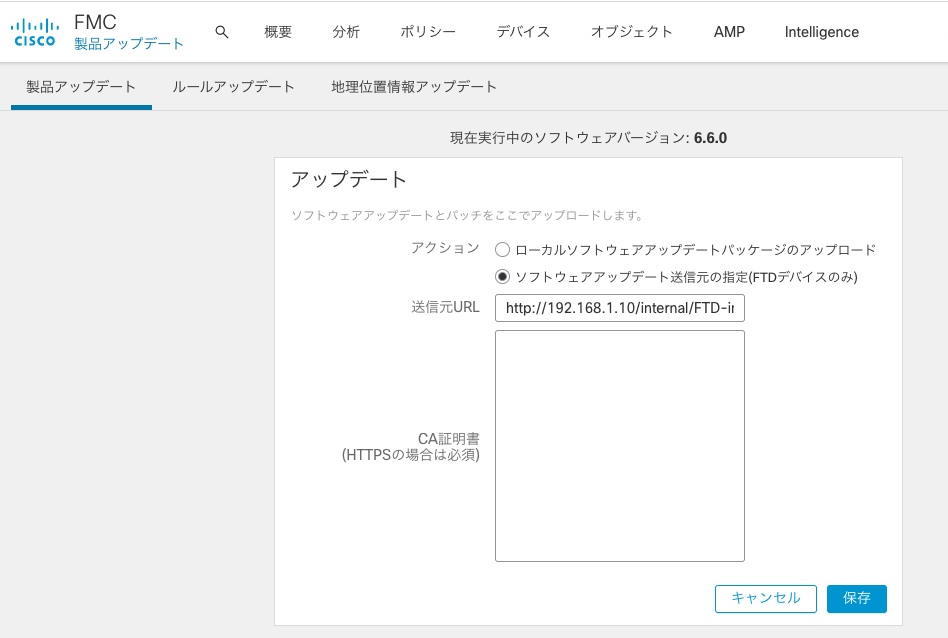
Task: Open the デバイス menu
Action: pyautogui.click(x=523, y=32)
